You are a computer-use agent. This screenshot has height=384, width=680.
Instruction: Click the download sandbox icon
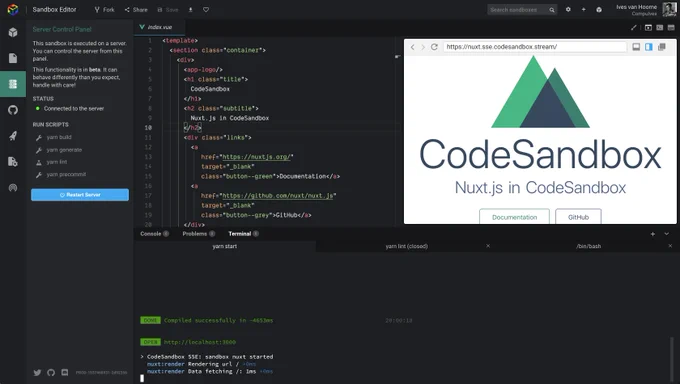(190, 10)
